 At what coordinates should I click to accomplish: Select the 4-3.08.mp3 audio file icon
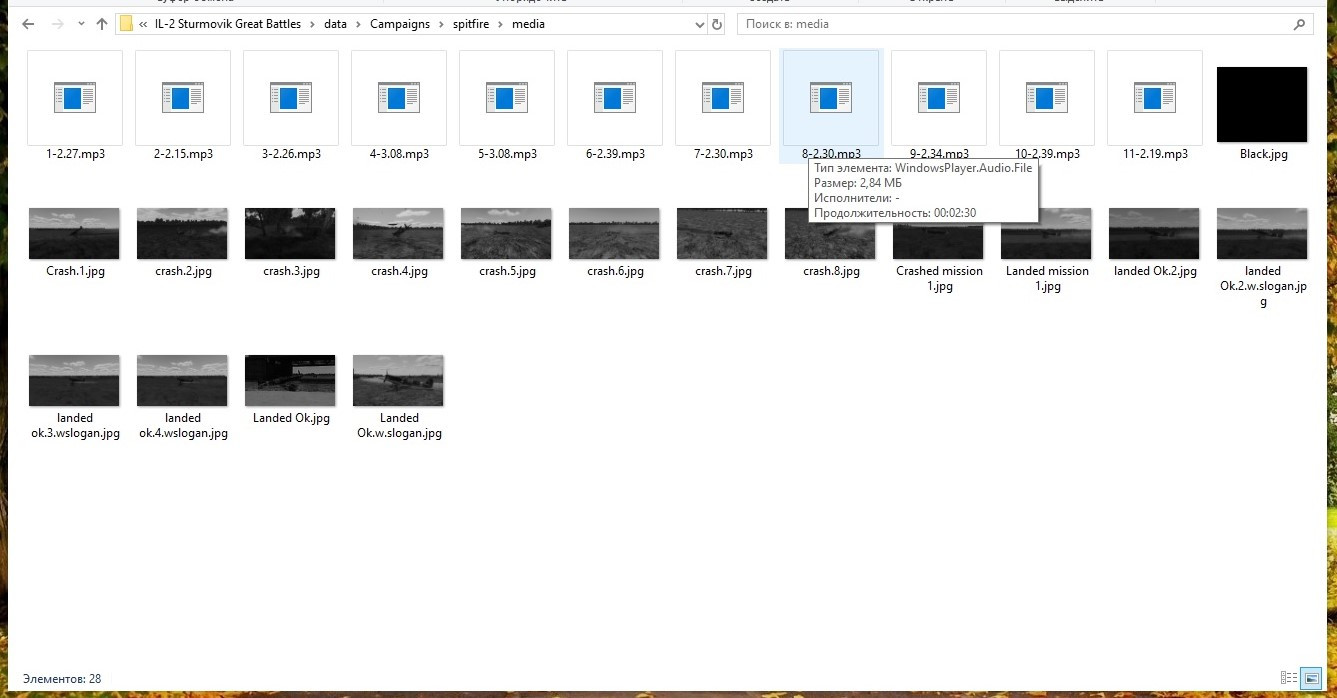pyautogui.click(x=399, y=98)
